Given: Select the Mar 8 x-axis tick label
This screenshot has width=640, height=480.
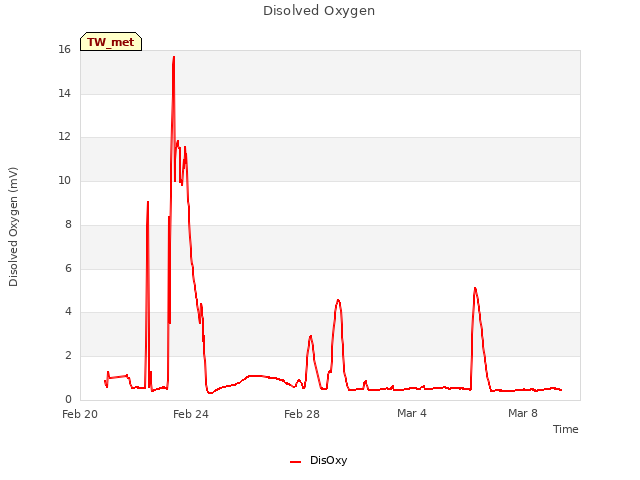Looking at the screenshot, I should [x=522, y=413].
